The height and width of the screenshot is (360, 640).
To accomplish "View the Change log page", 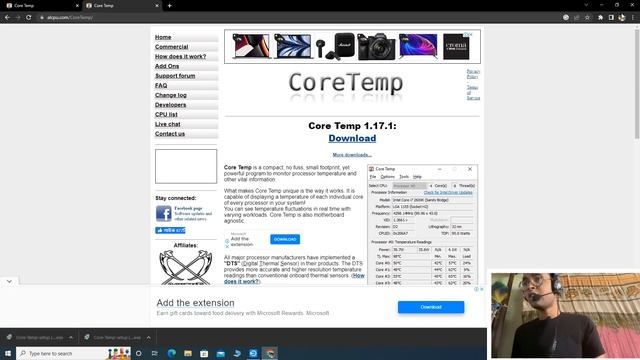I will (x=171, y=95).
